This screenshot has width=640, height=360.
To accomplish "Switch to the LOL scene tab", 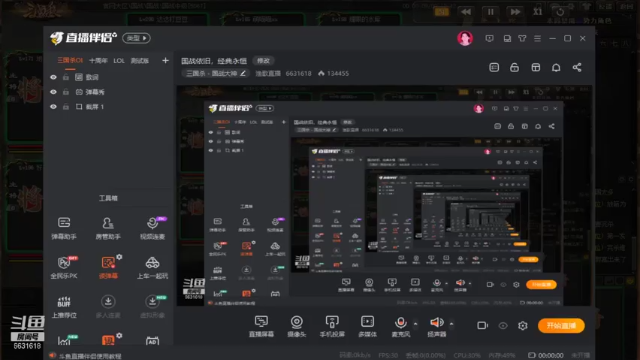I will [x=119, y=61].
